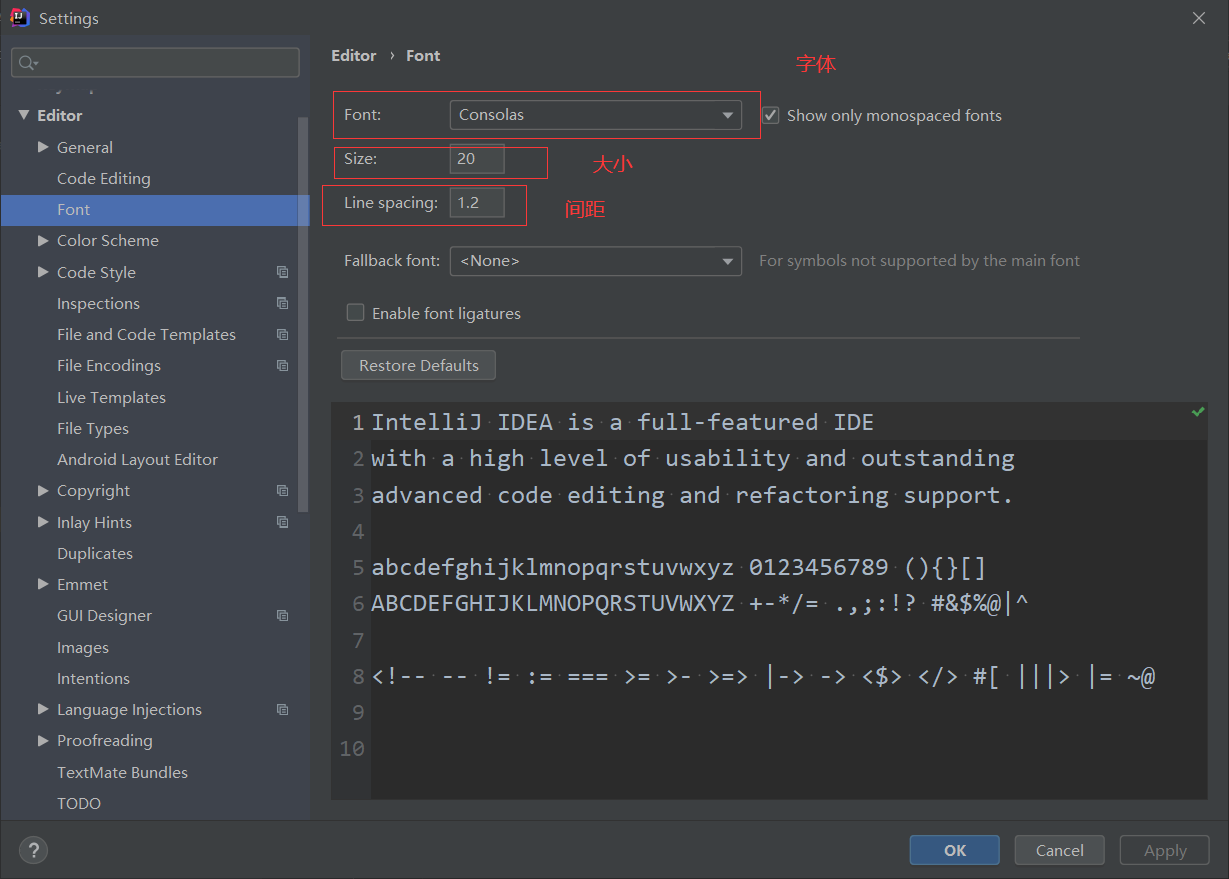Click the project-level icon beside Inspections
Screen dimensions: 1229x879
283,303
